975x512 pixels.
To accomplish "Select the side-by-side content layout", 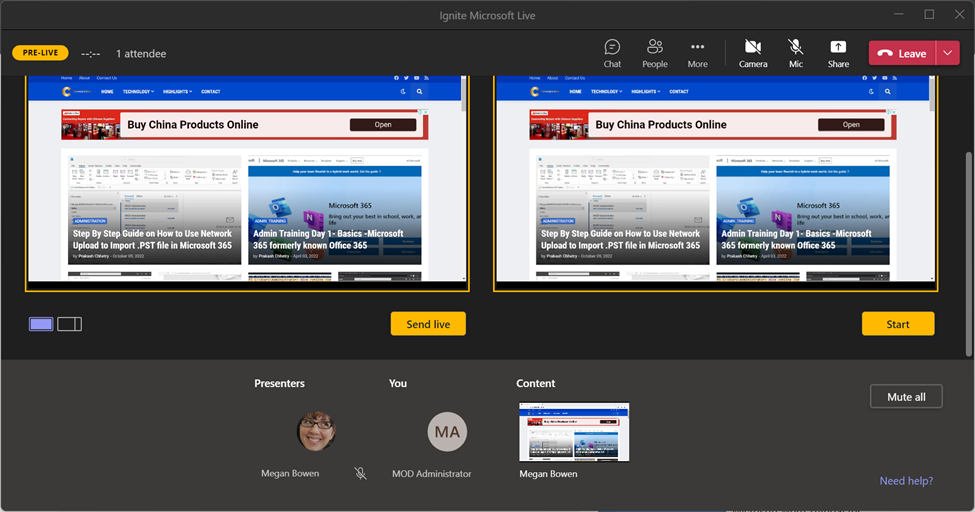I will tap(70, 324).
